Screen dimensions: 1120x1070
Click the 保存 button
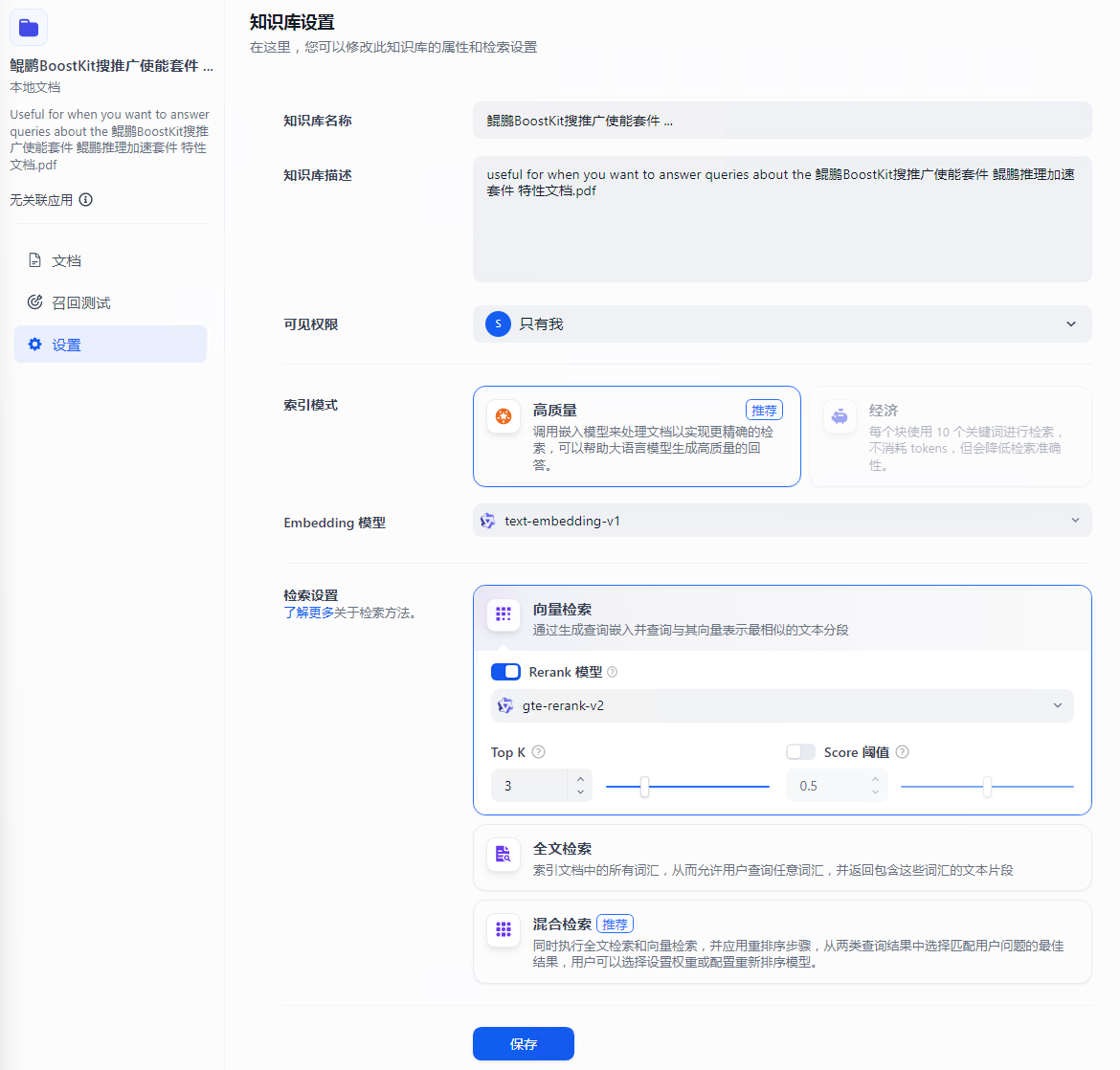point(523,1043)
